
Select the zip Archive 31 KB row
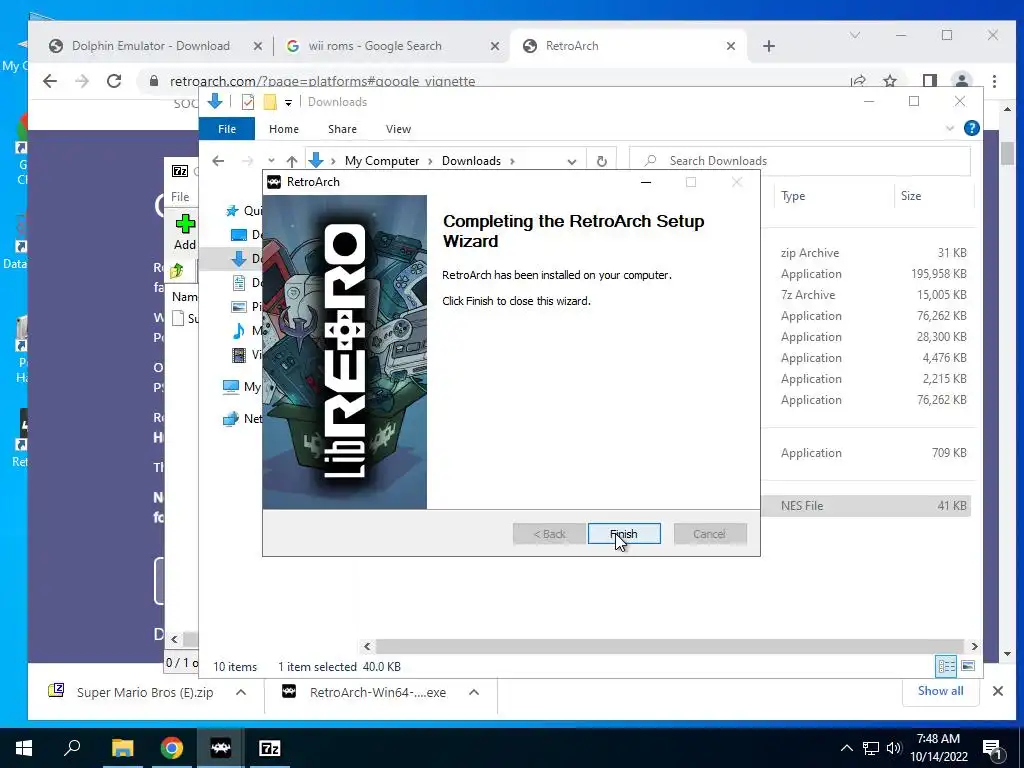[x=867, y=253]
